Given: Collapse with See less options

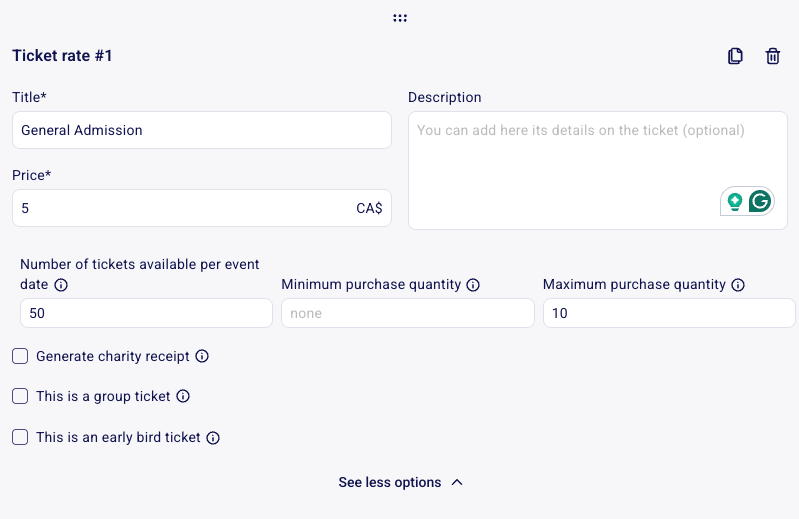Looking at the screenshot, I should [x=390, y=482].
